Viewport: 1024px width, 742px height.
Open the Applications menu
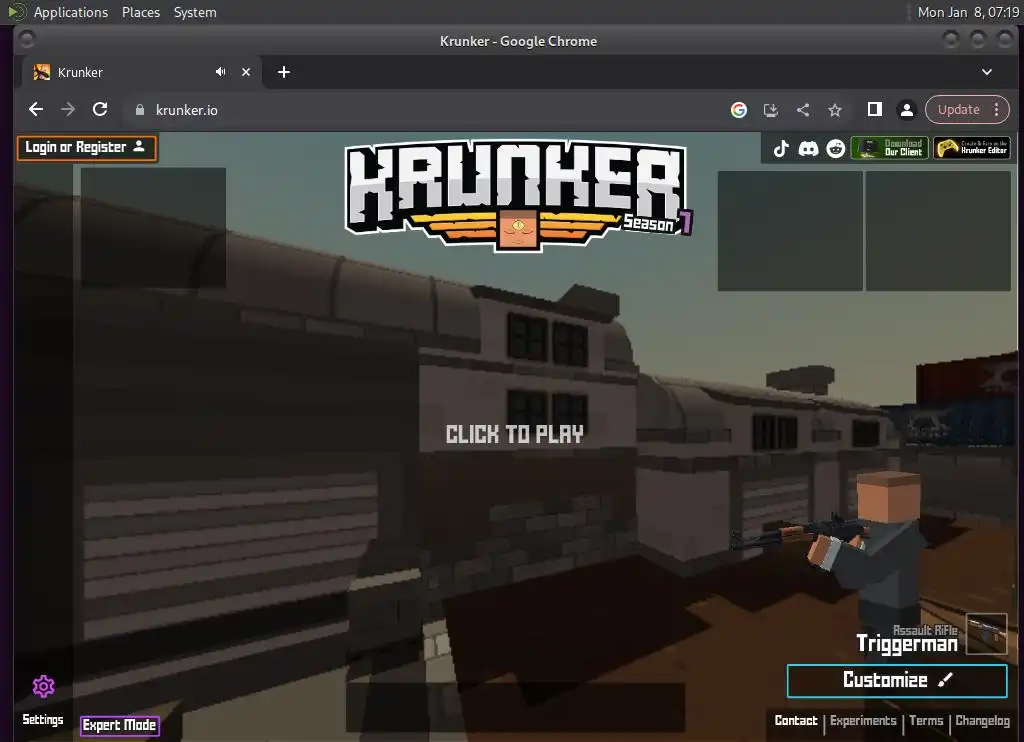tap(71, 12)
